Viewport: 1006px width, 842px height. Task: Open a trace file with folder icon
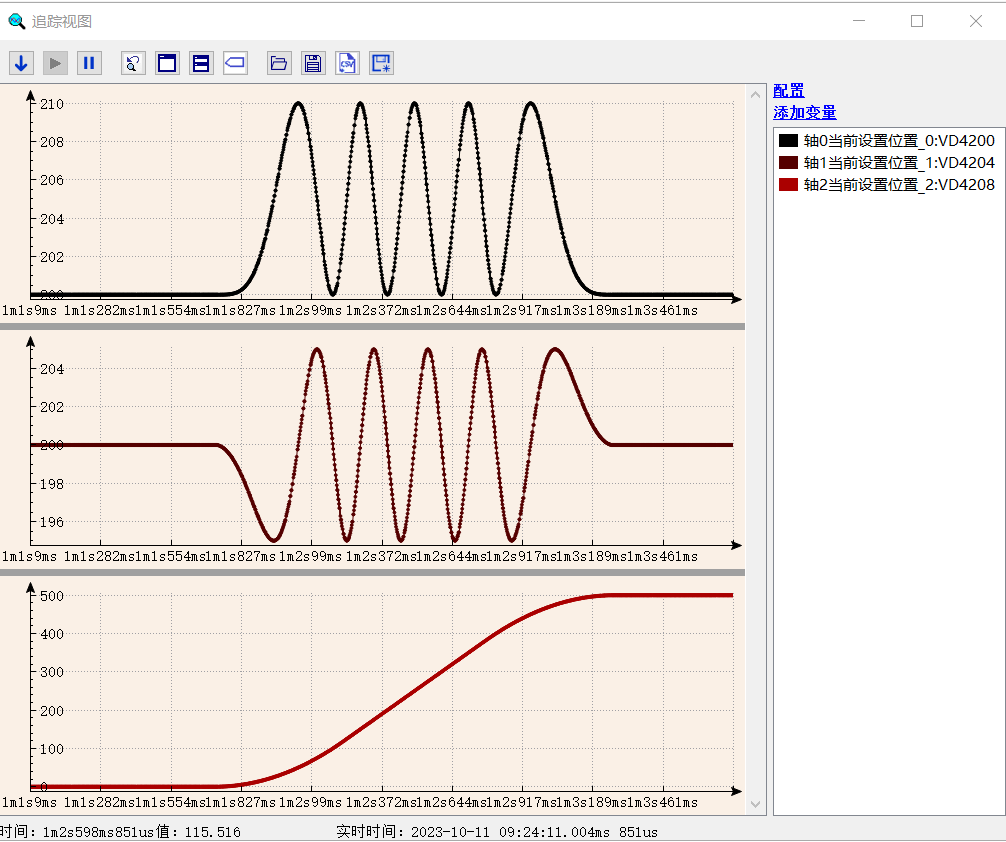click(278, 63)
